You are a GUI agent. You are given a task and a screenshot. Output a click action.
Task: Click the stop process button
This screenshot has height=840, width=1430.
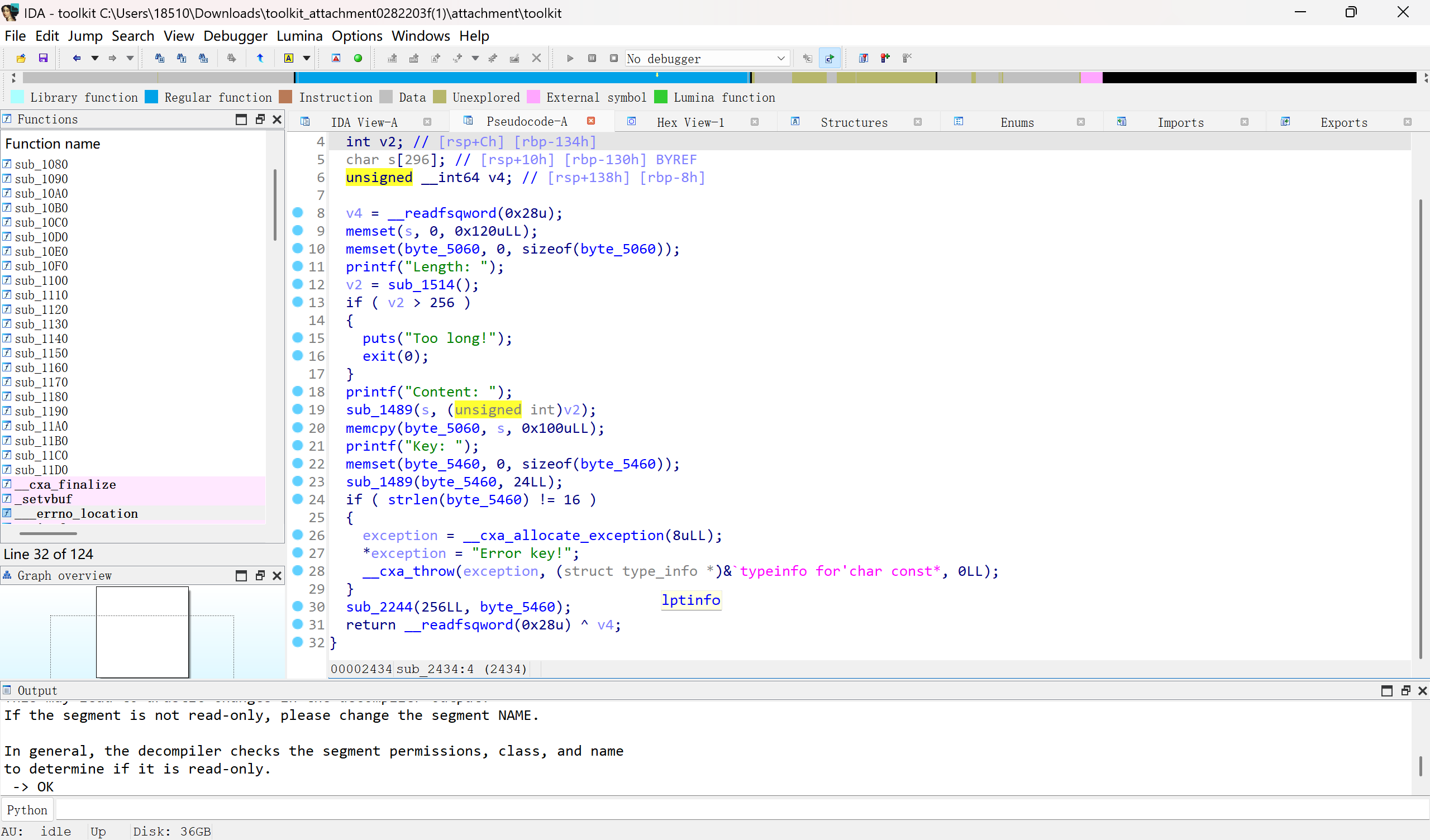[613, 58]
